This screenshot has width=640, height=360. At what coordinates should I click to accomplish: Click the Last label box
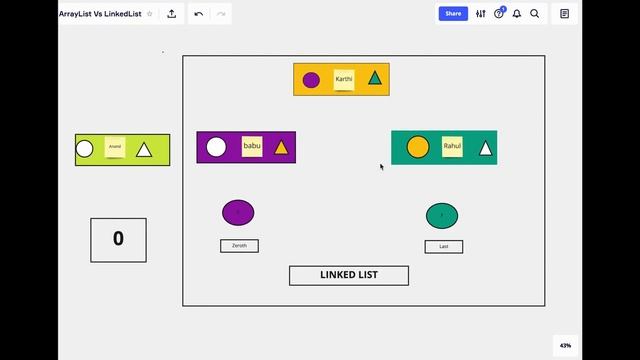[444, 247]
